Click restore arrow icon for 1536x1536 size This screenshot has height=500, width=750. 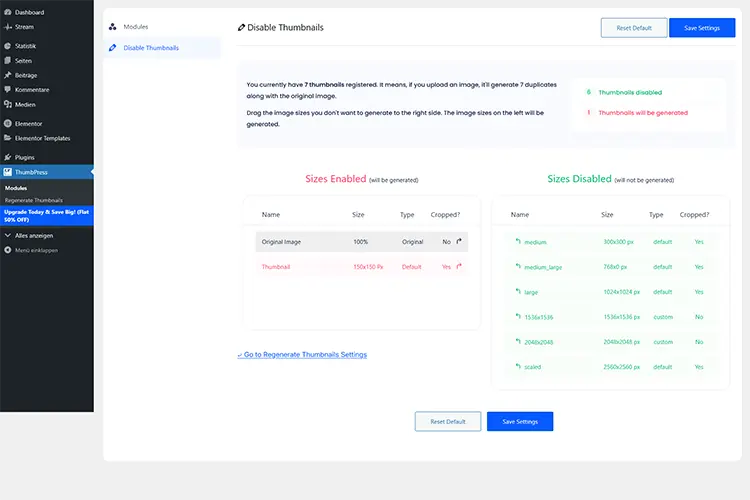point(518,316)
